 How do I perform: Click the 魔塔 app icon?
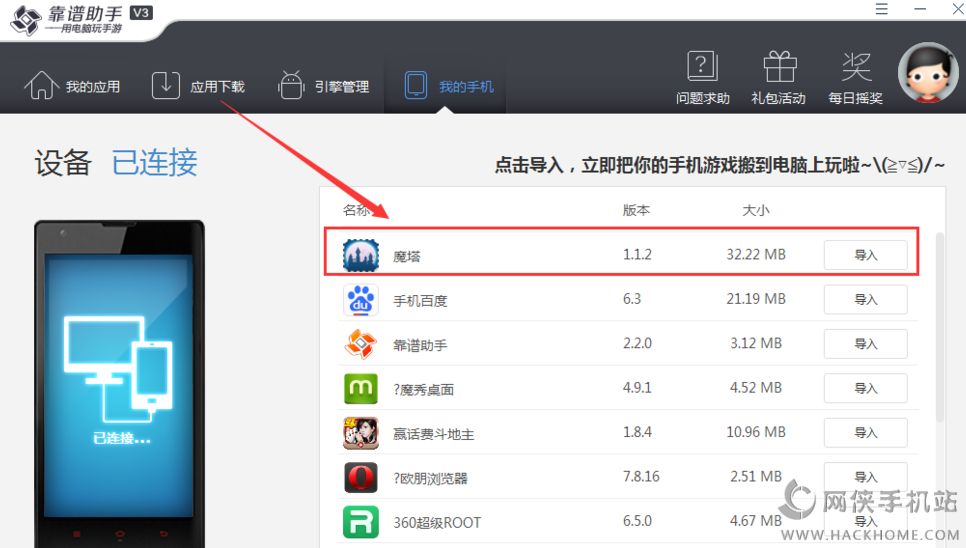point(360,255)
